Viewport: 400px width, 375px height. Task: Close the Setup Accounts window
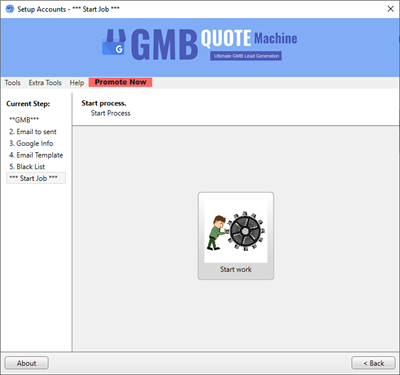coord(390,9)
